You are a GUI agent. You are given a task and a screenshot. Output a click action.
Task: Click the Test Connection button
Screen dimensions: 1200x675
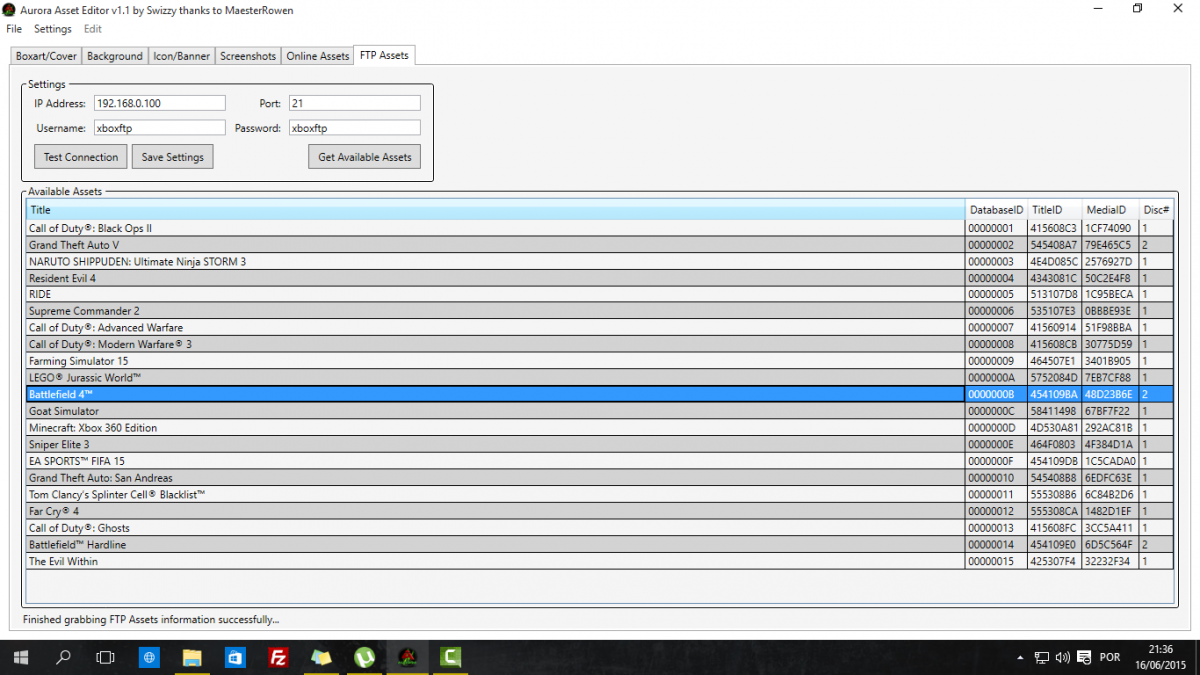coord(81,157)
